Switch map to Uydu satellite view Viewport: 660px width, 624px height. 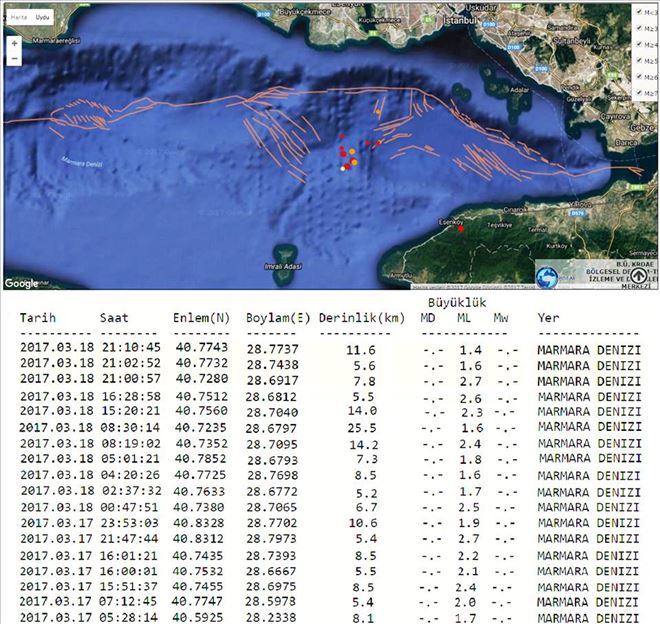pos(41,18)
